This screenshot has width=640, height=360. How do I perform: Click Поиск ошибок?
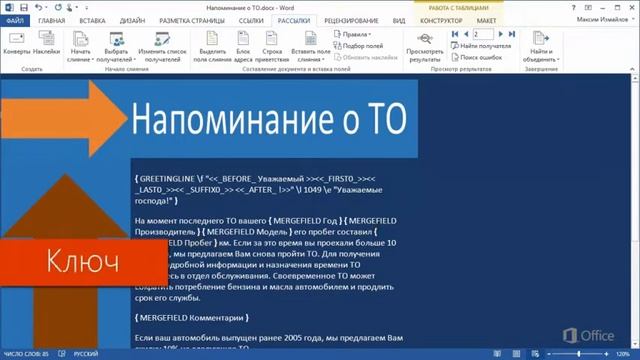pos(477,57)
